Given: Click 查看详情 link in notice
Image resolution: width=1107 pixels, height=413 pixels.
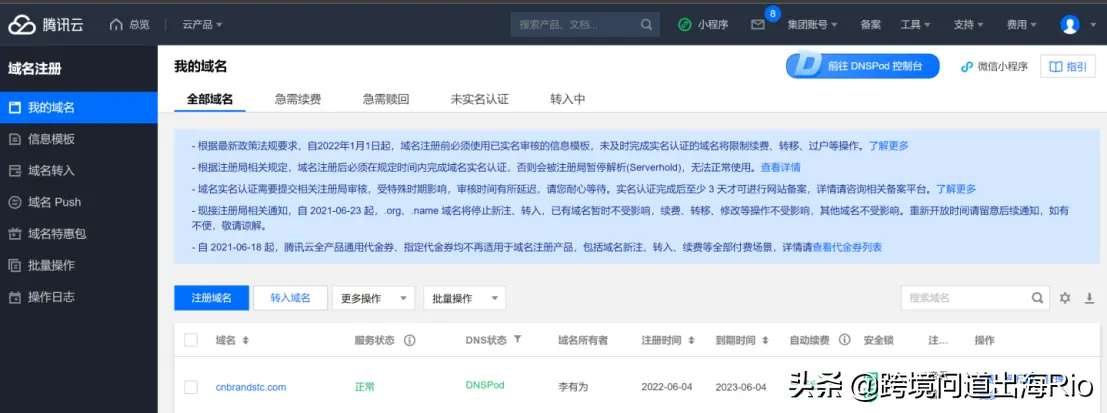Looking at the screenshot, I should click(780, 167).
